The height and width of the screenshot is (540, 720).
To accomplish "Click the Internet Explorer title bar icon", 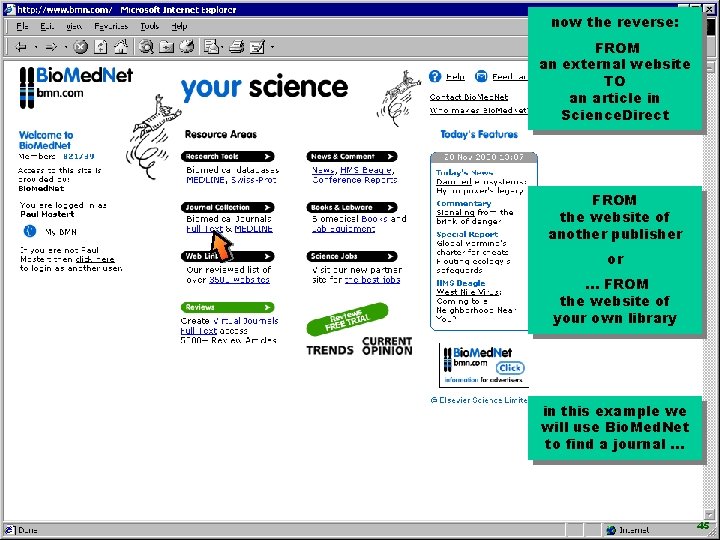I will (x=9, y=9).
